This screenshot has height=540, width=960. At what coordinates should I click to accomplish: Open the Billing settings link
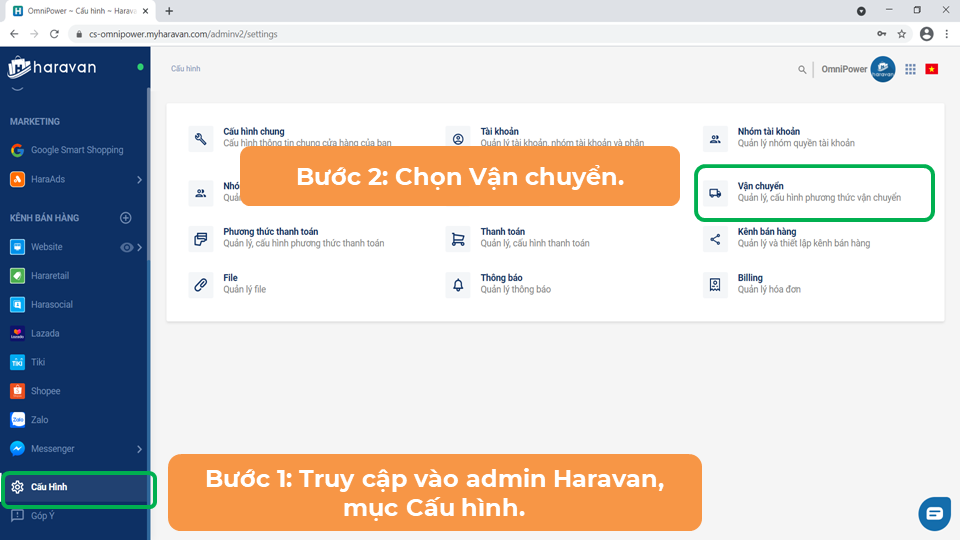[x=750, y=277]
